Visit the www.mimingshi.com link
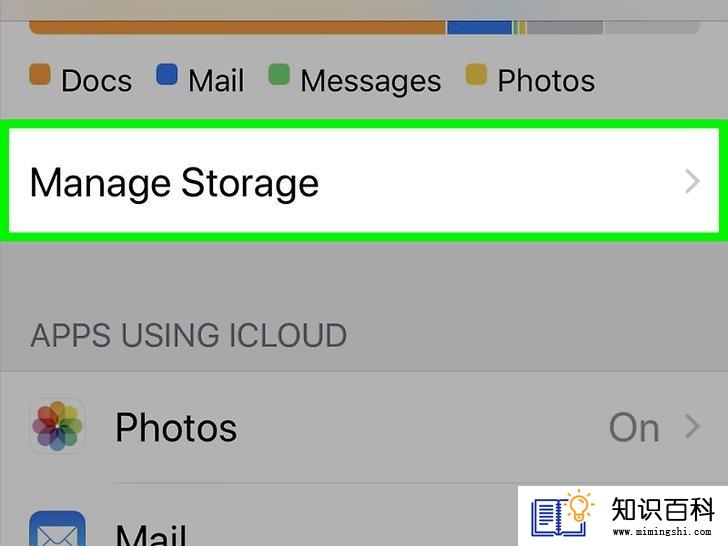Viewport: 728px width, 546px height. [x=662, y=532]
